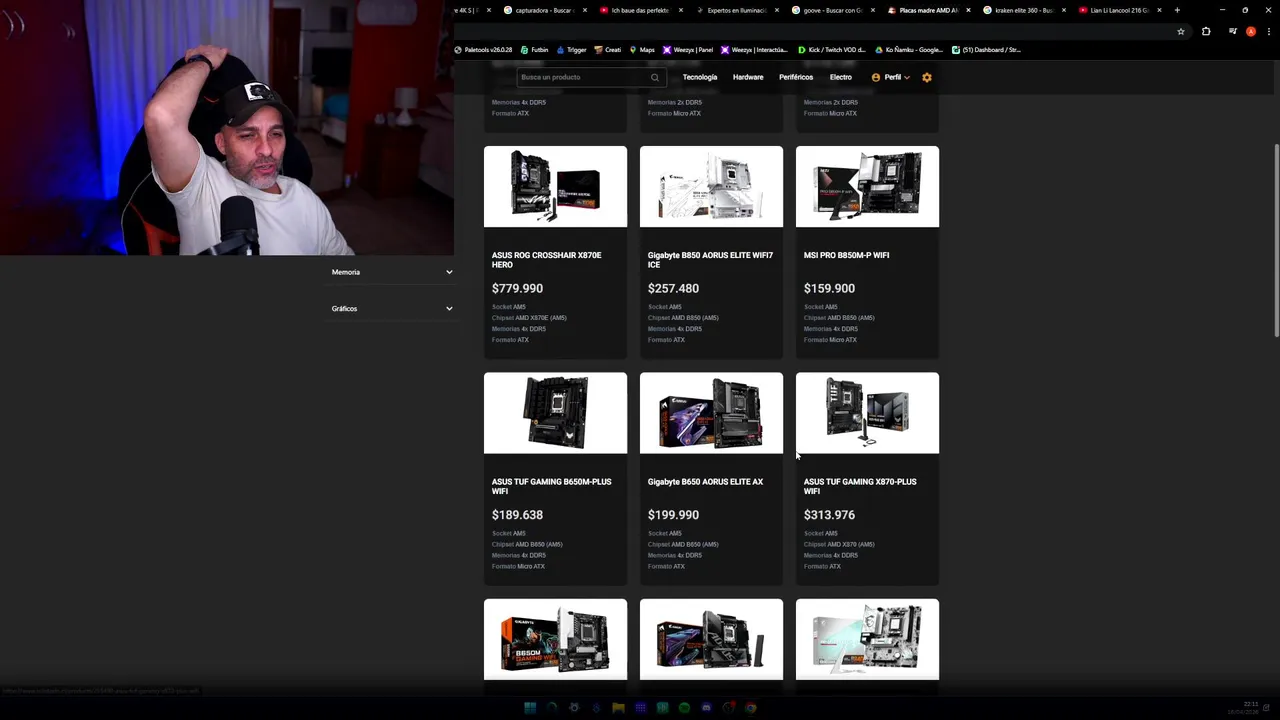Open Discord from the taskbar

coord(706,707)
